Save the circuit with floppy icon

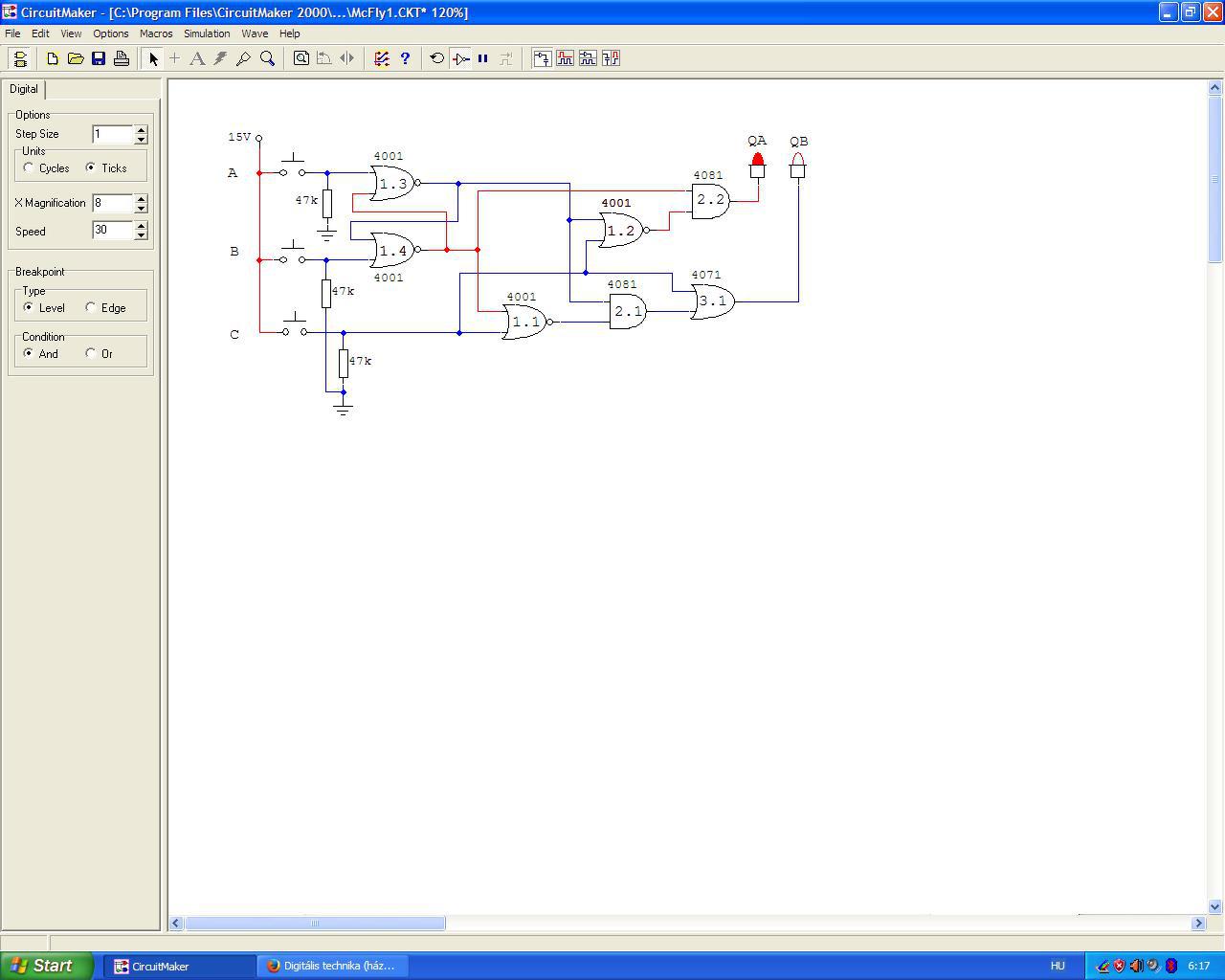99,58
